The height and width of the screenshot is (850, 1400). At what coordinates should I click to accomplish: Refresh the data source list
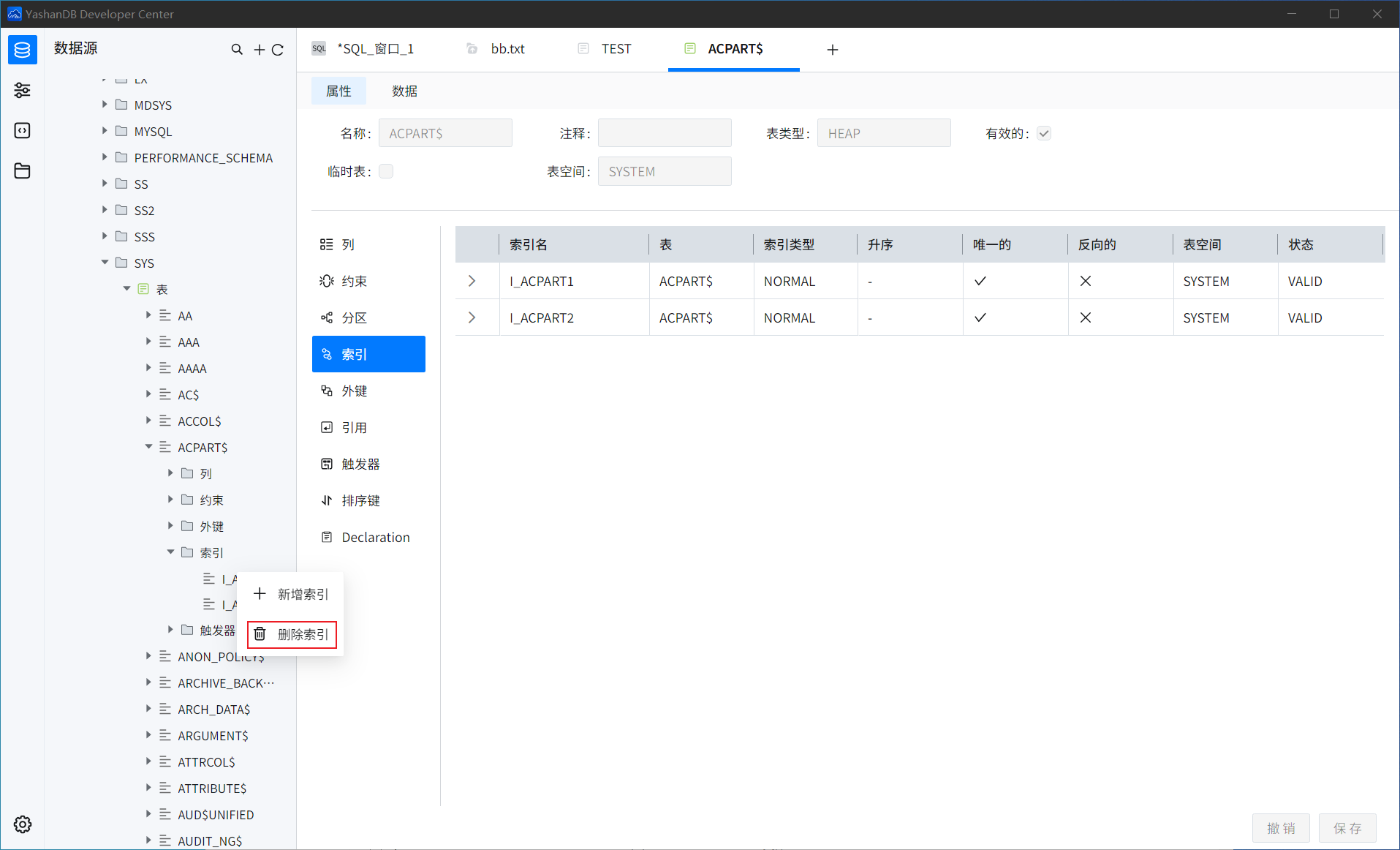click(x=278, y=50)
